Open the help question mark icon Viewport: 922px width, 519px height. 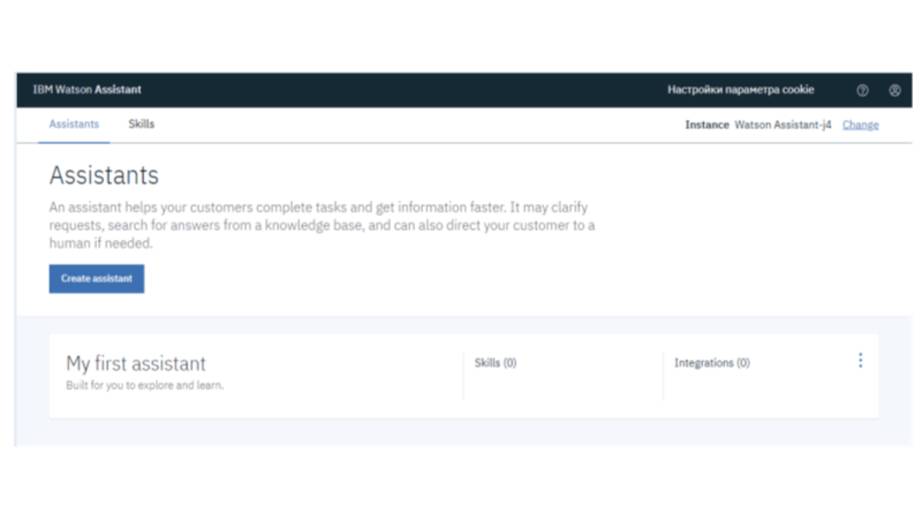tap(862, 90)
